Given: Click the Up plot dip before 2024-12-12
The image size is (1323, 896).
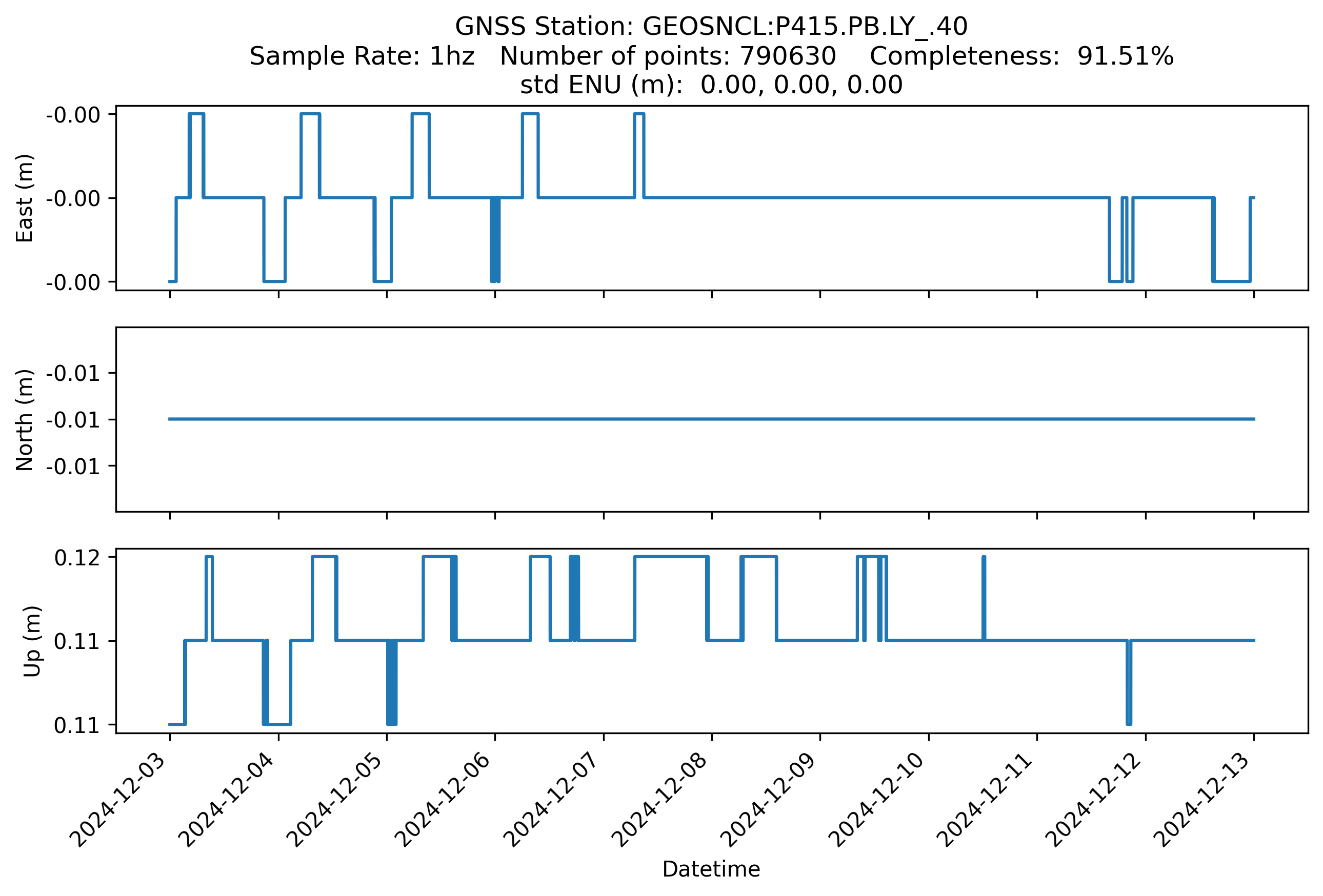Looking at the screenshot, I should [x=1129, y=683].
